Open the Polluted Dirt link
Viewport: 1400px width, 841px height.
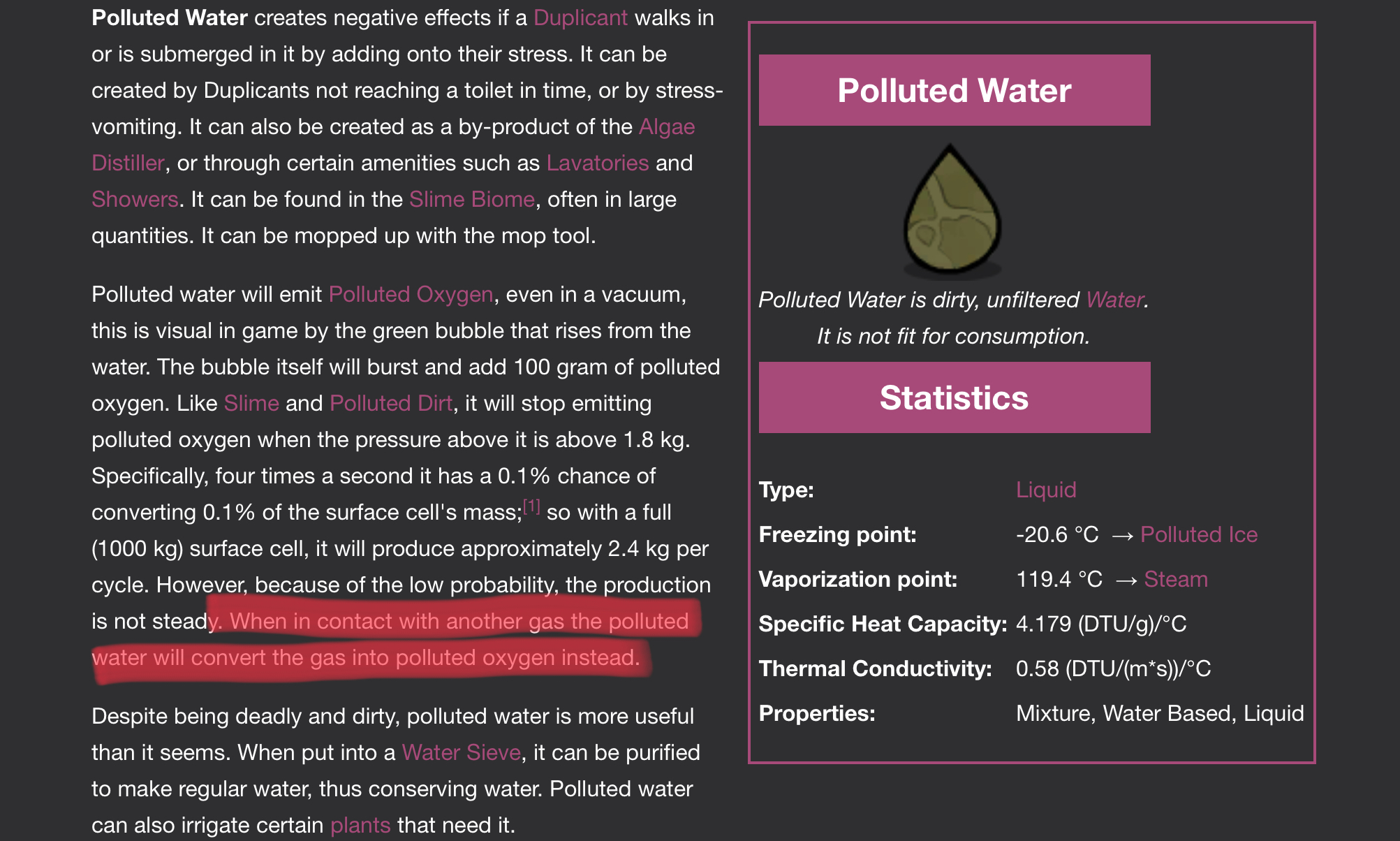(391, 404)
